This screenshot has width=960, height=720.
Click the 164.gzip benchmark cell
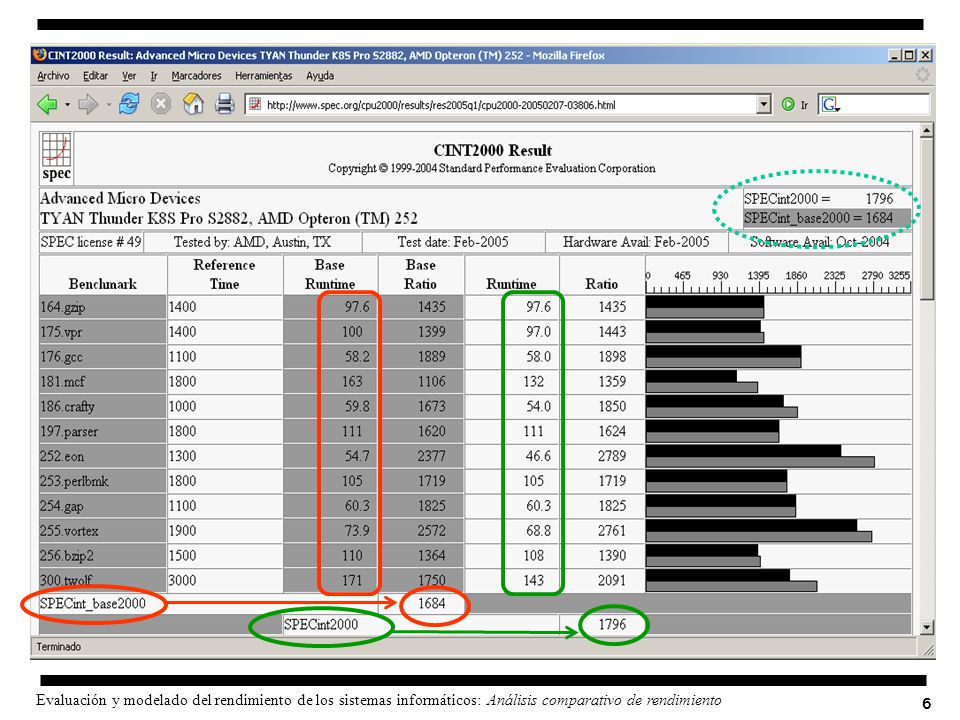coord(103,307)
